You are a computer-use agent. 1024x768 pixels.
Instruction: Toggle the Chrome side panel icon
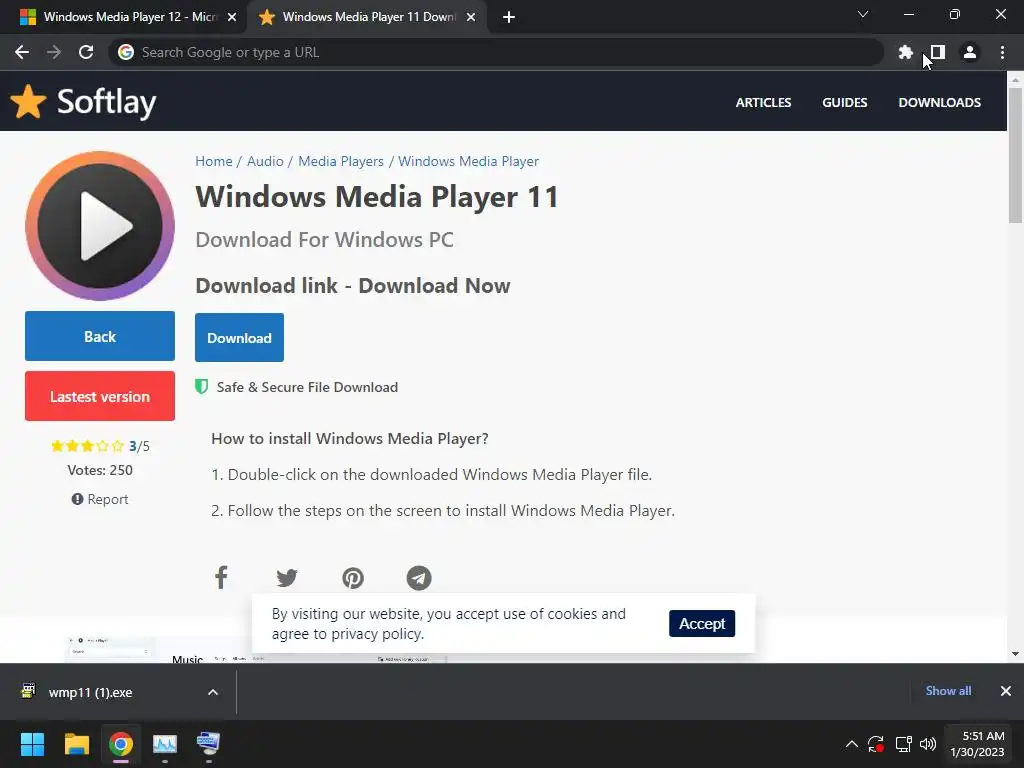[x=938, y=52]
